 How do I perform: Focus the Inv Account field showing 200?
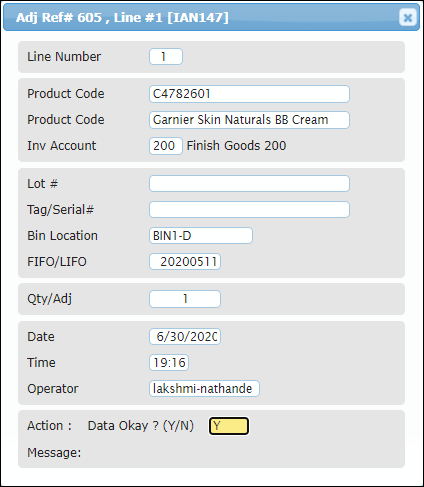point(166,146)
